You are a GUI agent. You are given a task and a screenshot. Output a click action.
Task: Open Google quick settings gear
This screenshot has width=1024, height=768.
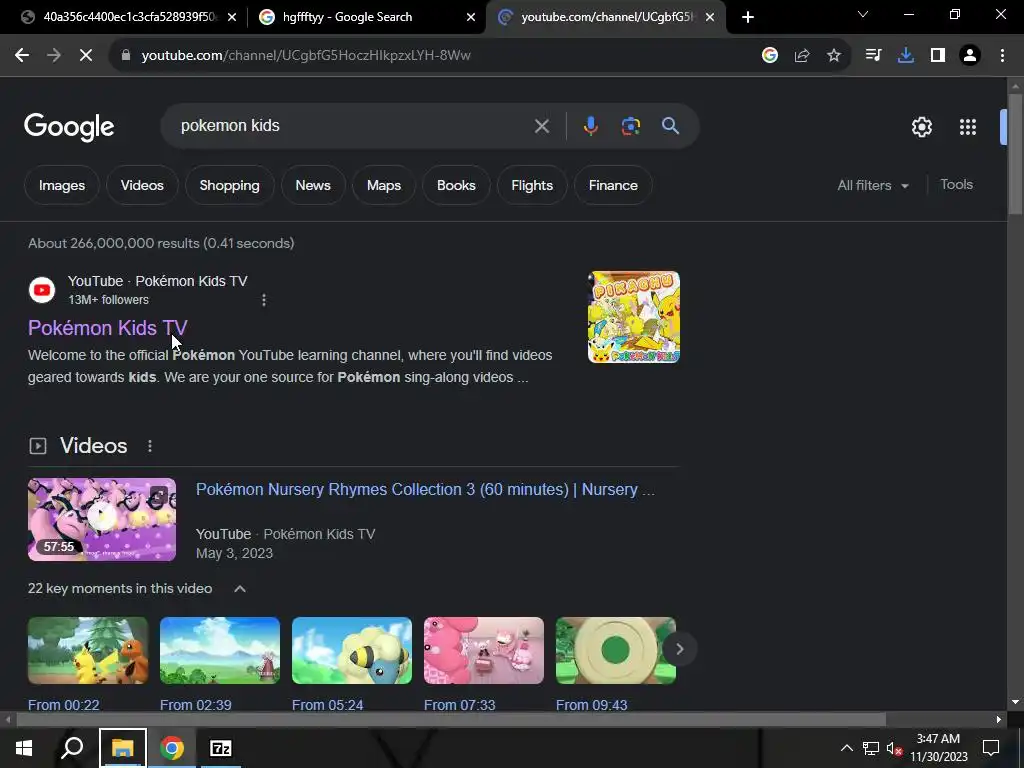coord(921,127)
